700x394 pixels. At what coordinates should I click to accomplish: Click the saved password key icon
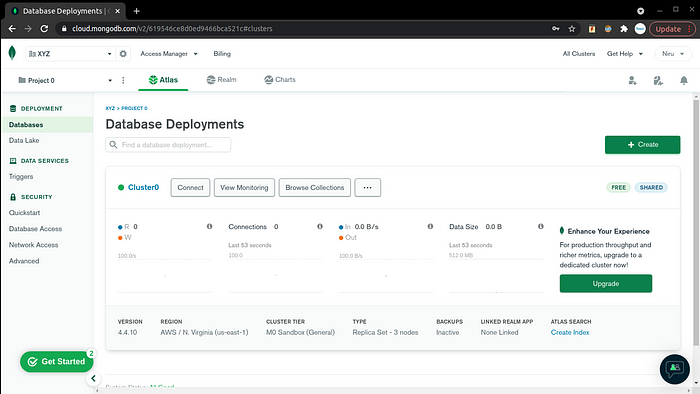555,29
